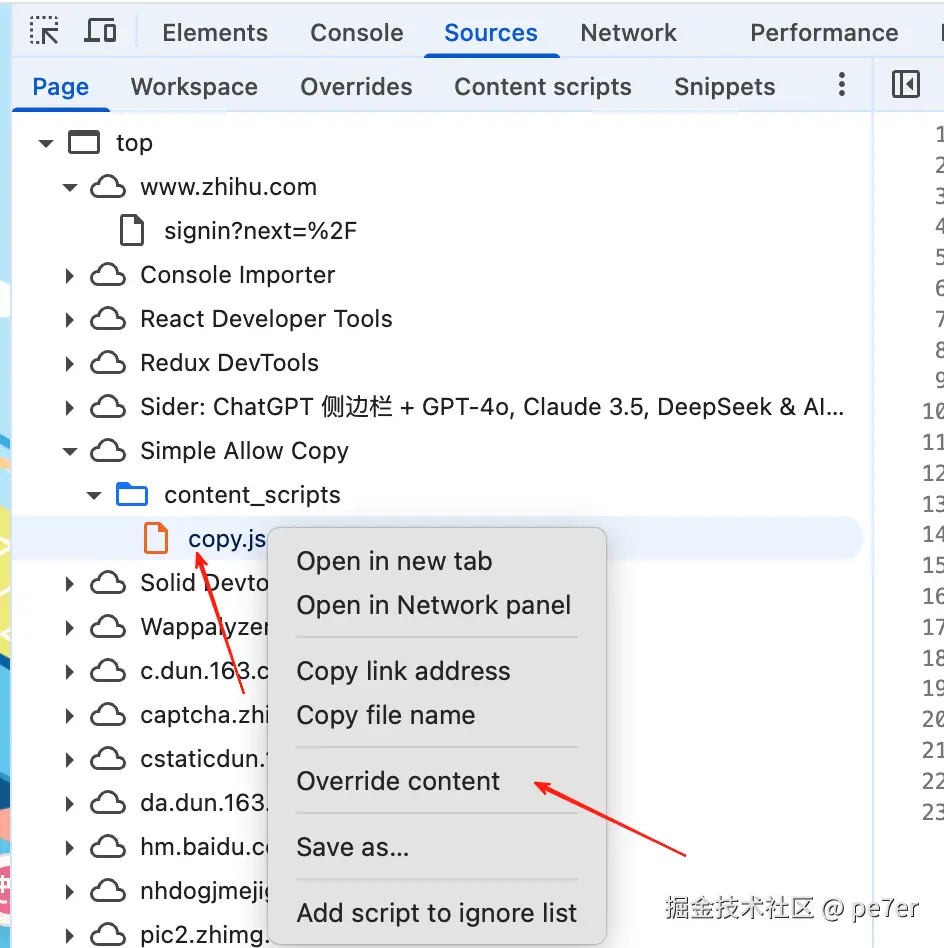Screen dimensions: 944x948
Task: Click the cloud icon beside Wappalyzer
Action: [108, 627]
